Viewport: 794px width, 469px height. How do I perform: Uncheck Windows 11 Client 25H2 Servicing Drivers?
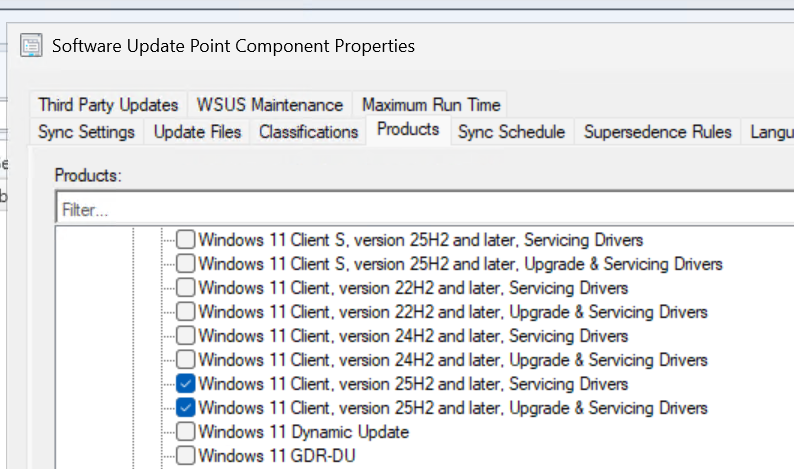pyautogui.click(x=186, y=384)
